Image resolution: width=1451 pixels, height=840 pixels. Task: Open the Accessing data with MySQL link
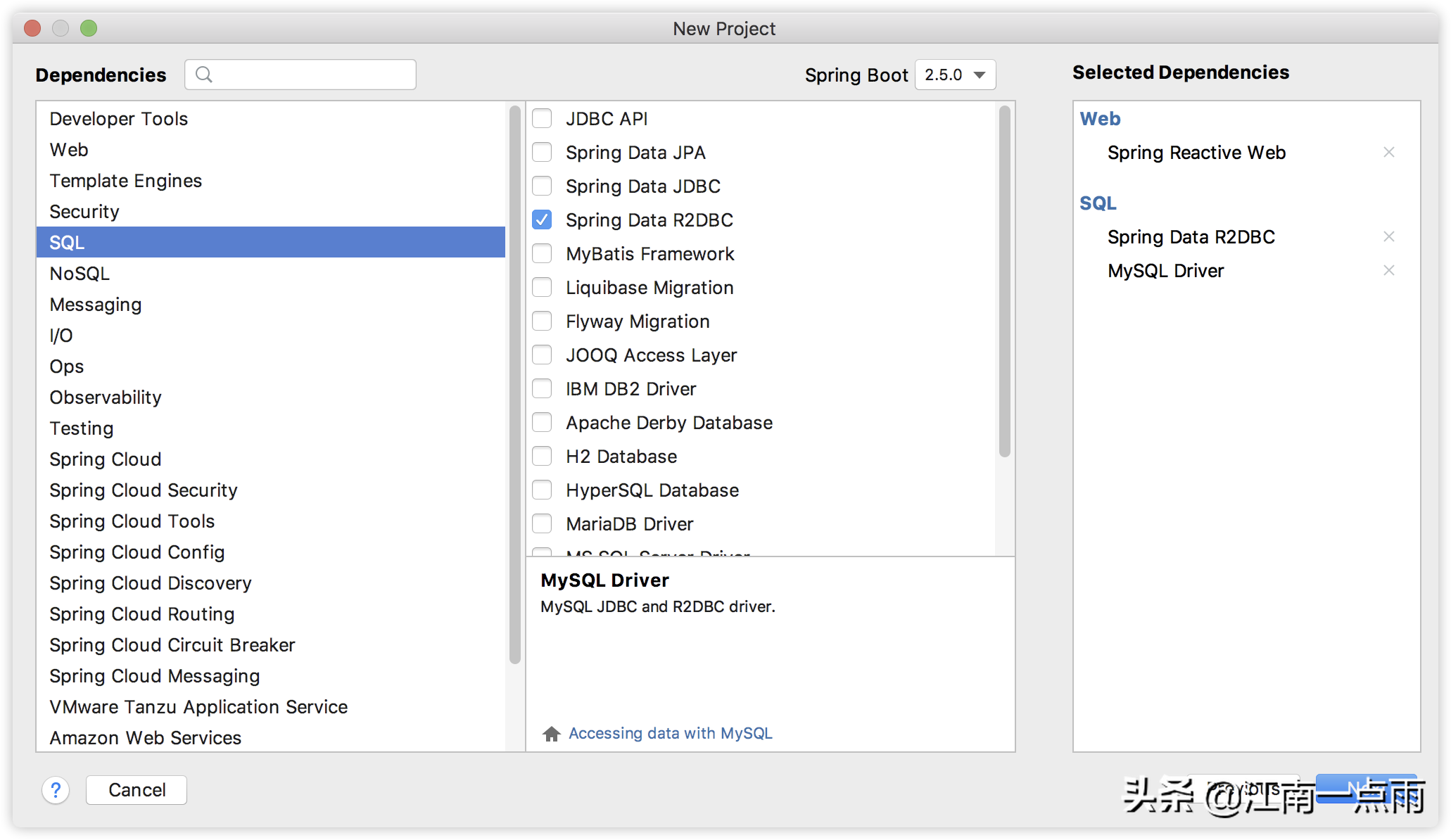click(x=671, y=733)
